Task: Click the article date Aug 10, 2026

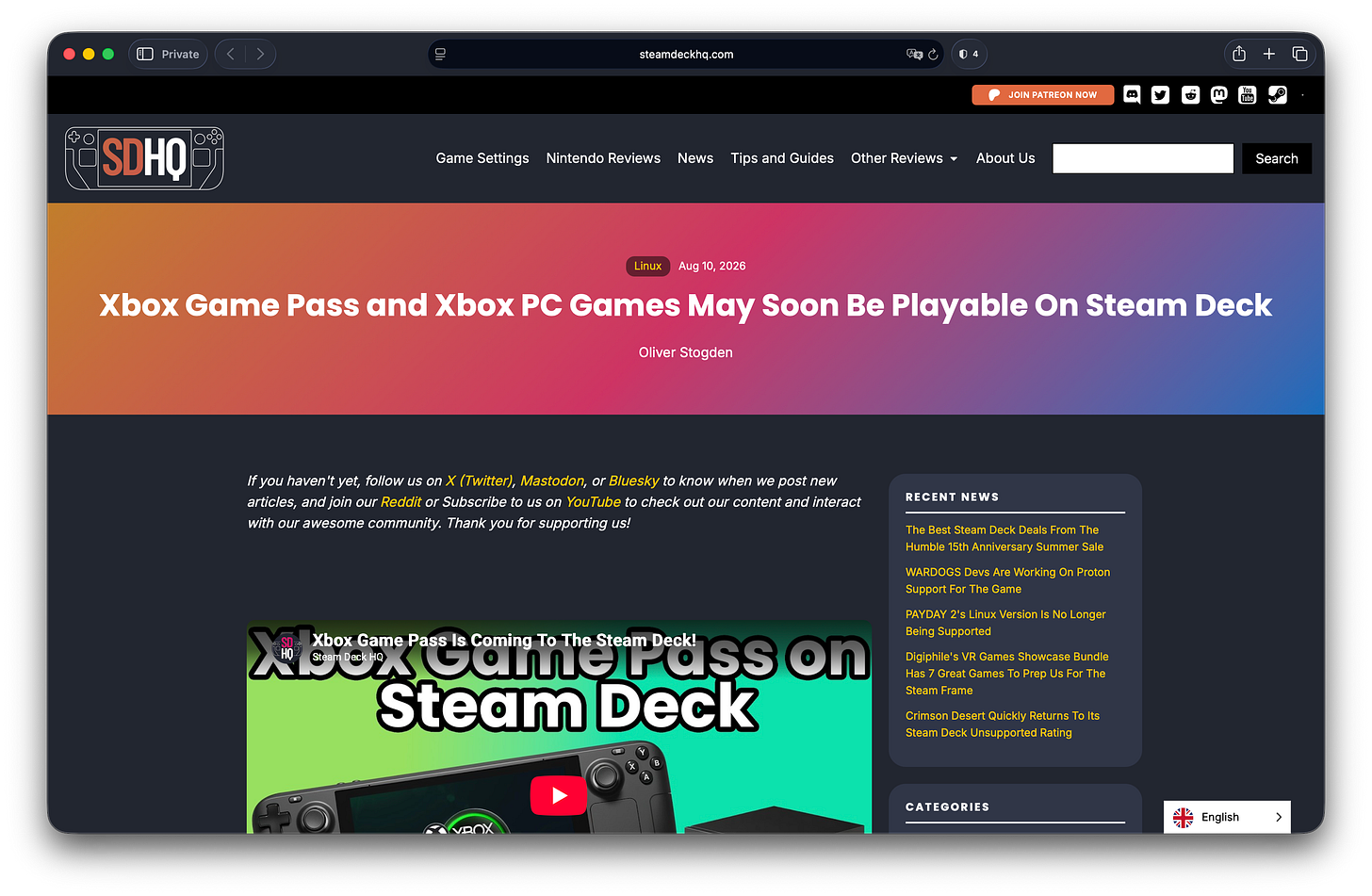Action: 712,266
